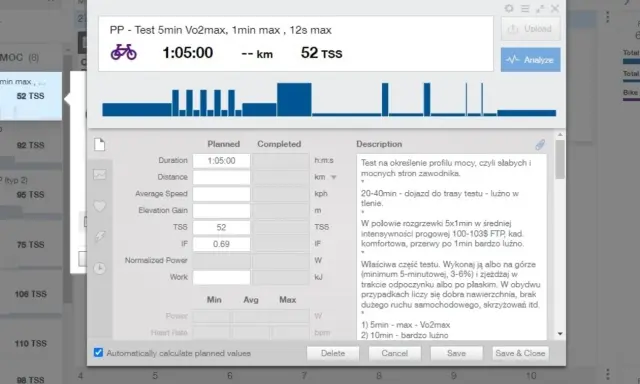Image resolution: width=640 pixels, height=384 pixels.
Task: Open the heart rate tab icon
Action: click(x=100, y=206)
